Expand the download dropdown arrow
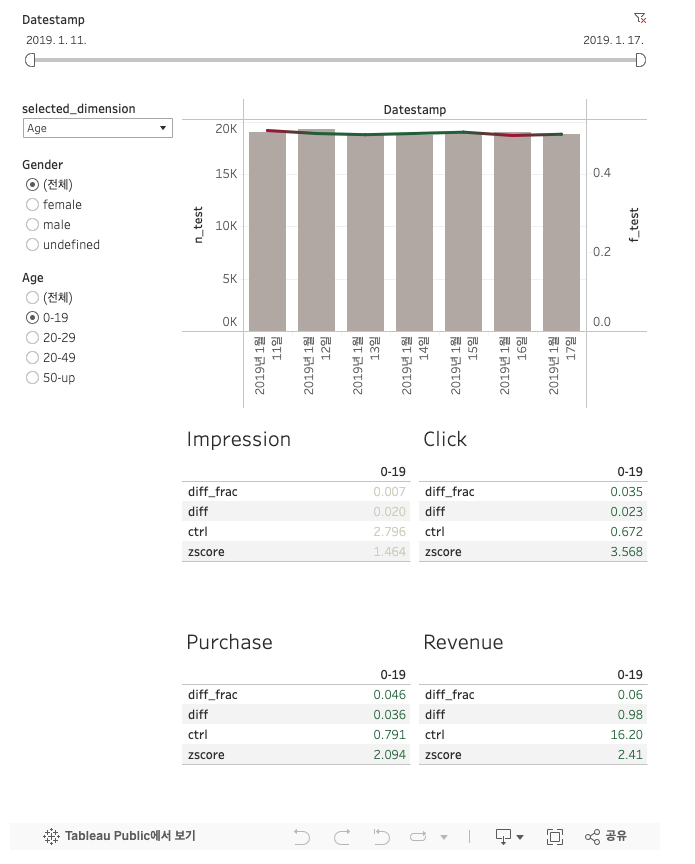This screenshot has height=864, width=695. coord(520,838)
